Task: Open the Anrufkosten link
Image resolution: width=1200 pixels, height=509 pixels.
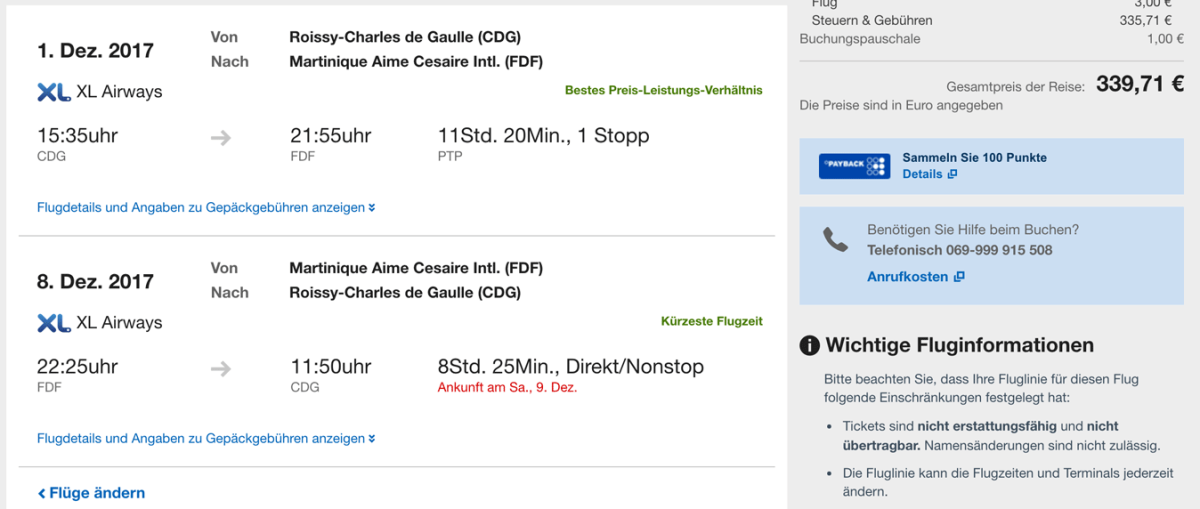Action: [x=907, y=277]
